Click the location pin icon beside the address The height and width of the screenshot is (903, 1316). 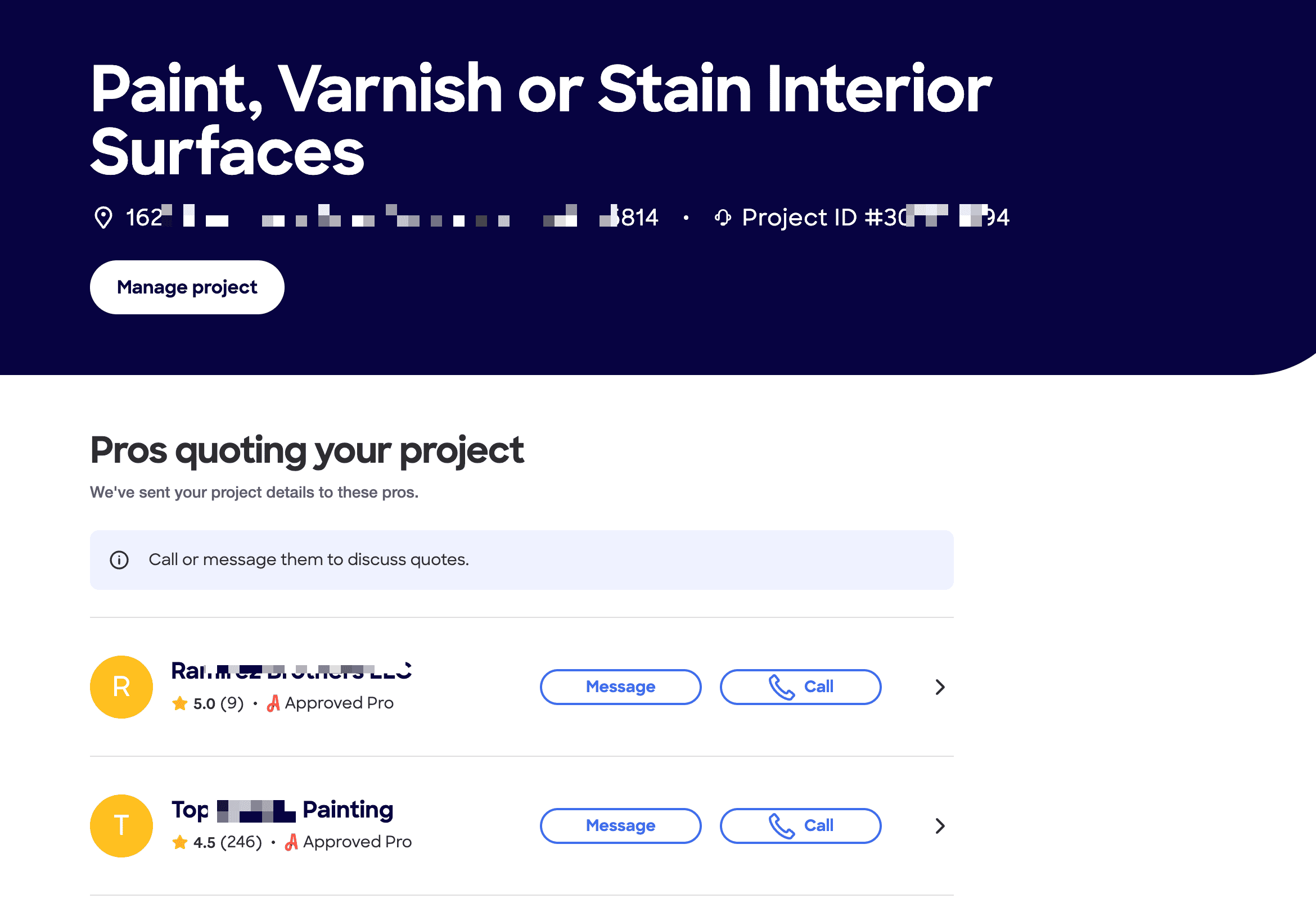103,218
